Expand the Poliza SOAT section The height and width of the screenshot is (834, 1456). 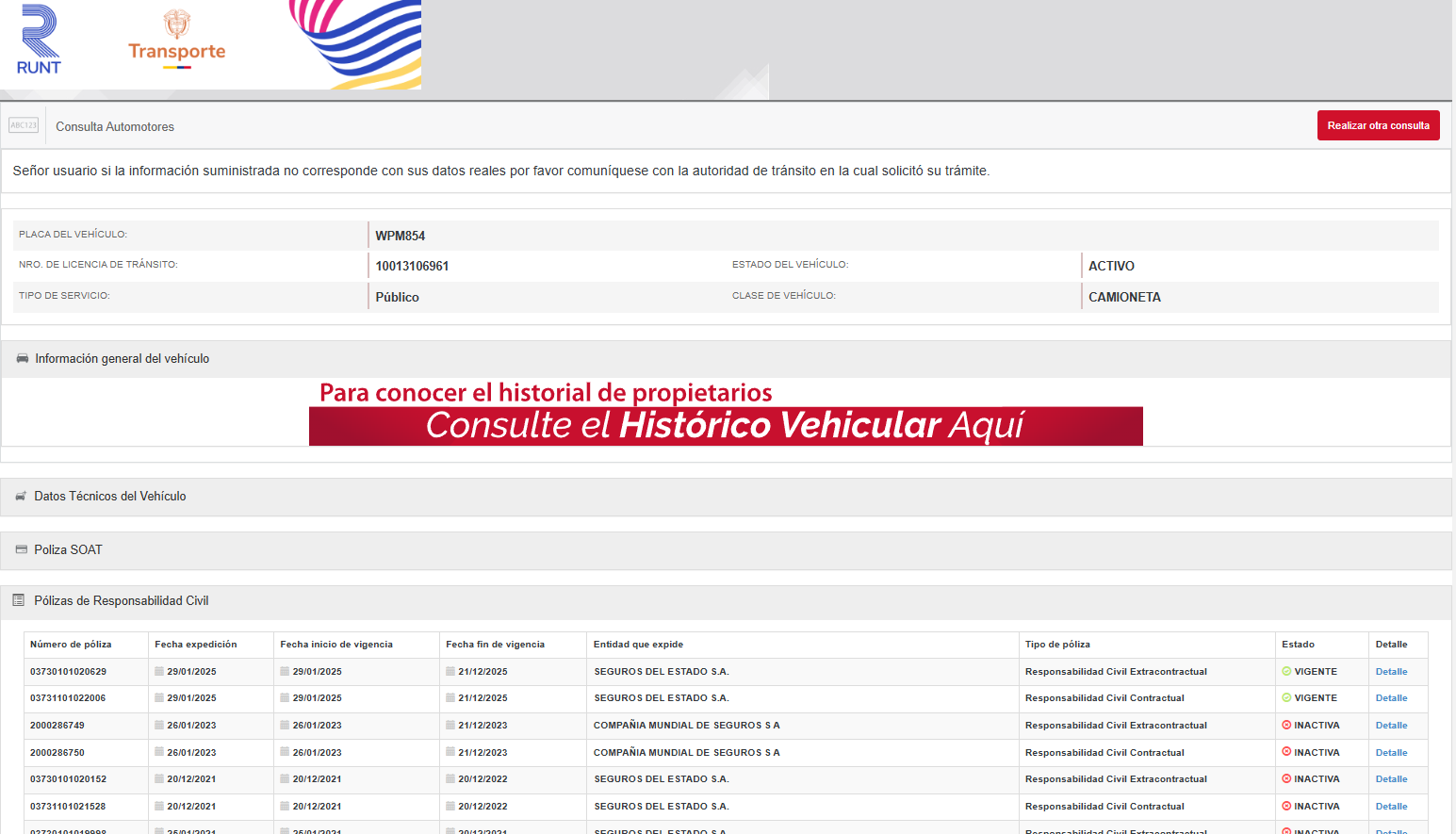[68, 550]
